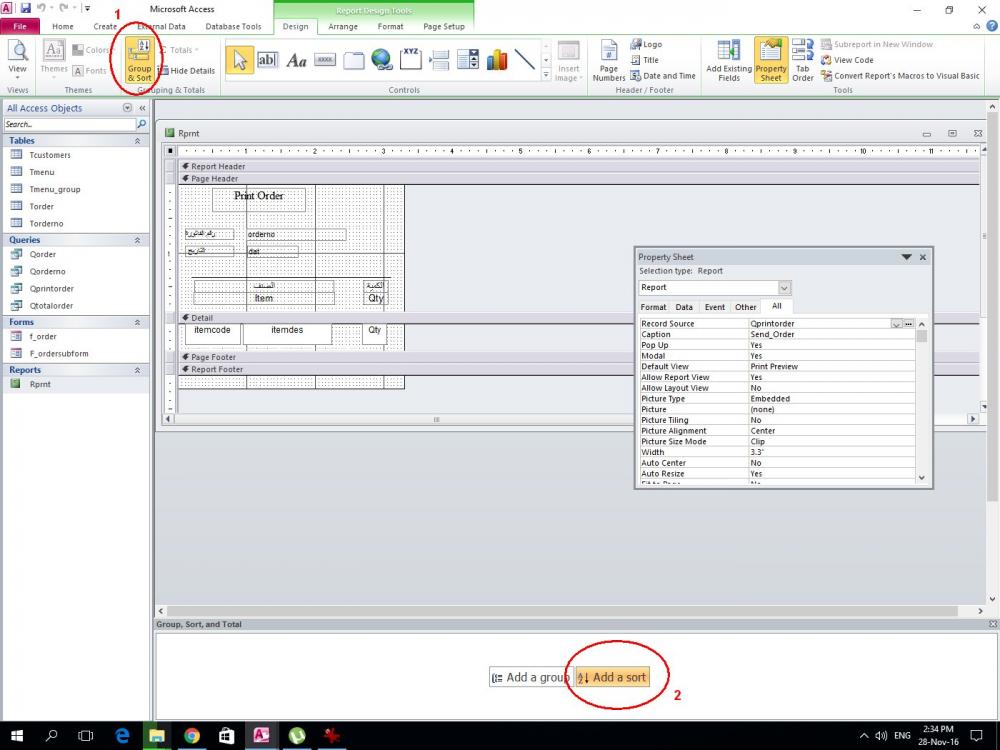This screenshot has width=1000, height=750.
Task: Select the Insert Page Break control tool
Action: 439,60
